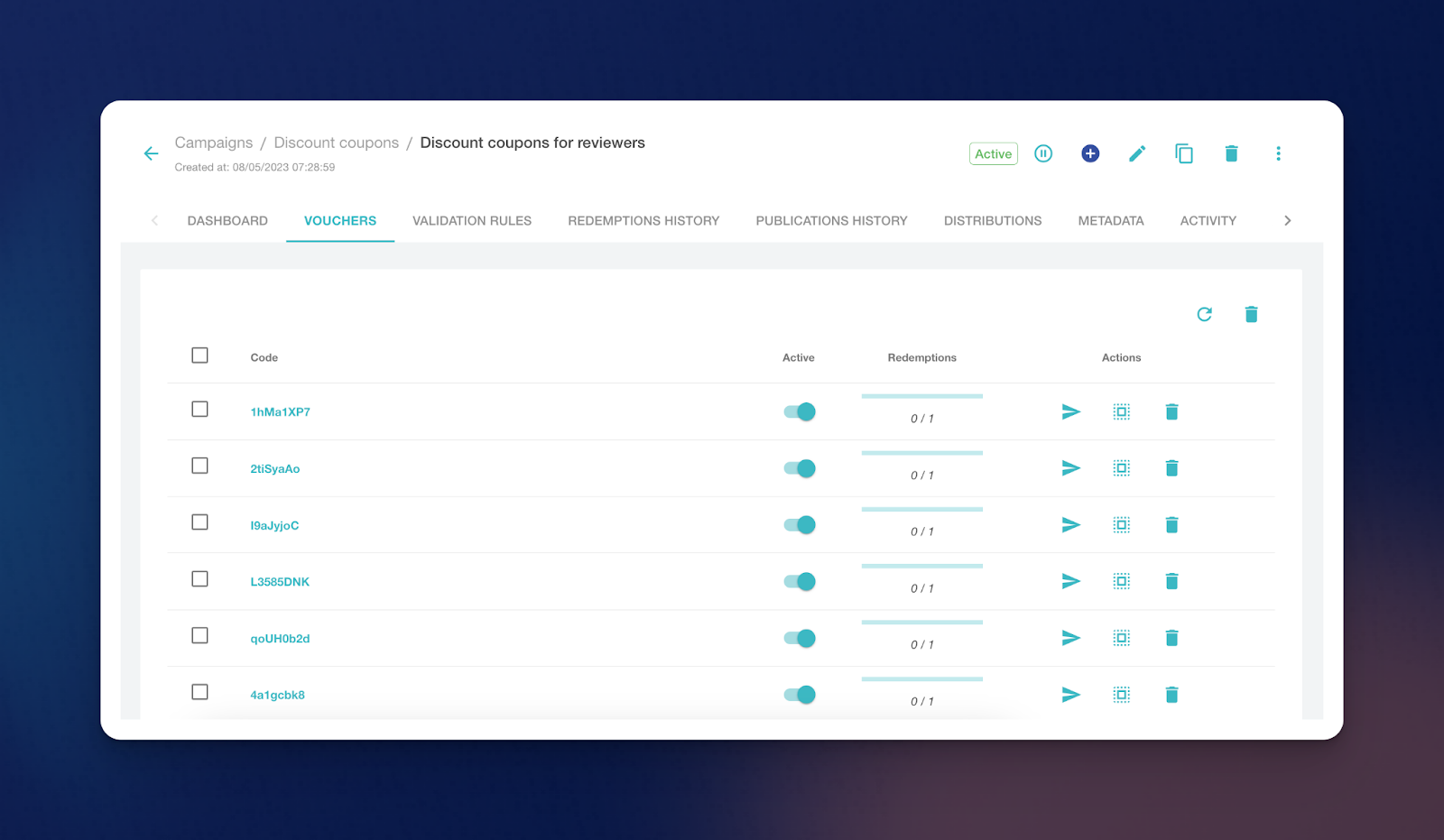Go back with the left arrow

pos(151,153)
